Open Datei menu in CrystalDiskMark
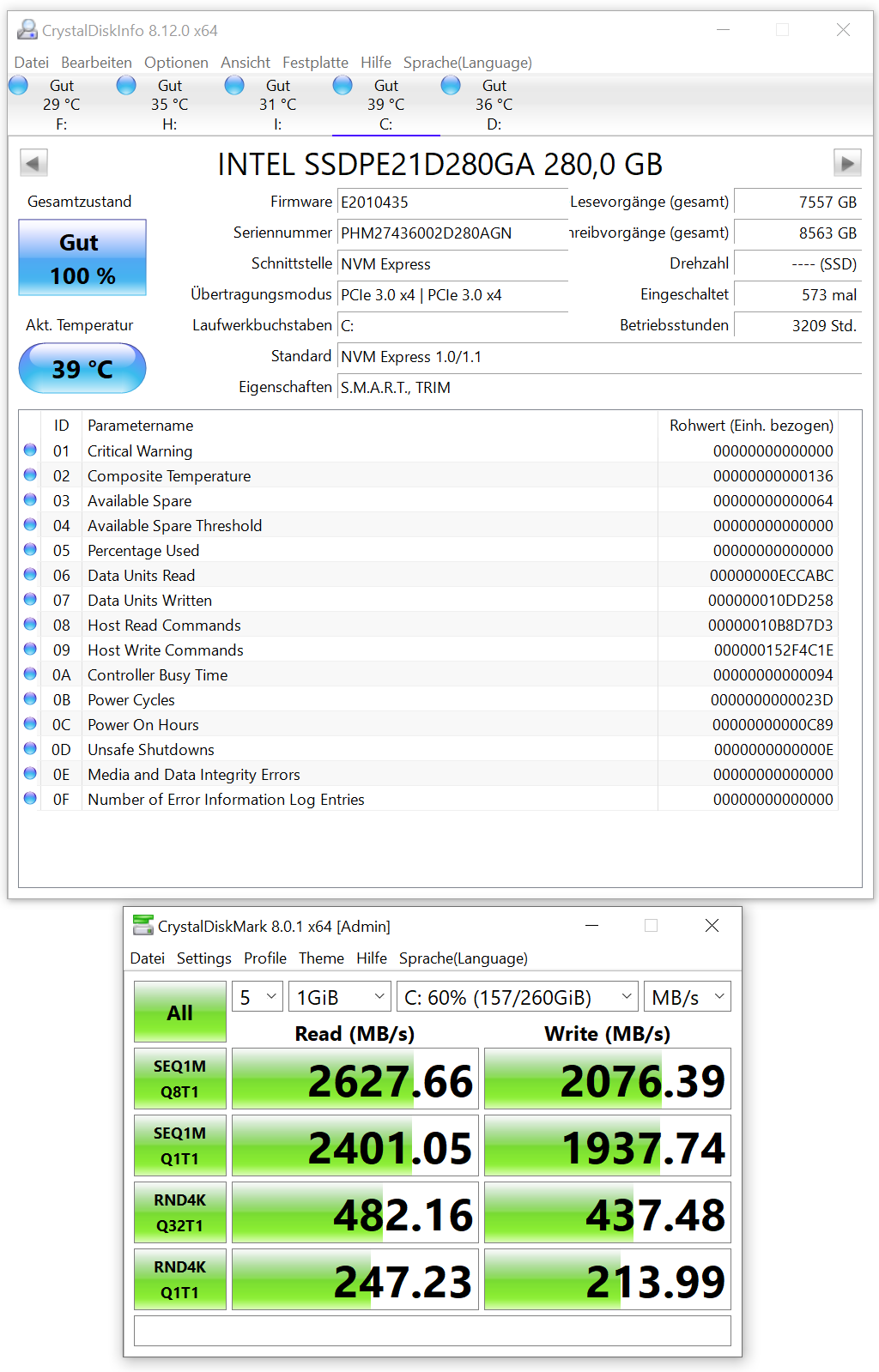This screenshot has width=879, height=1372. (x=148, y=958)
